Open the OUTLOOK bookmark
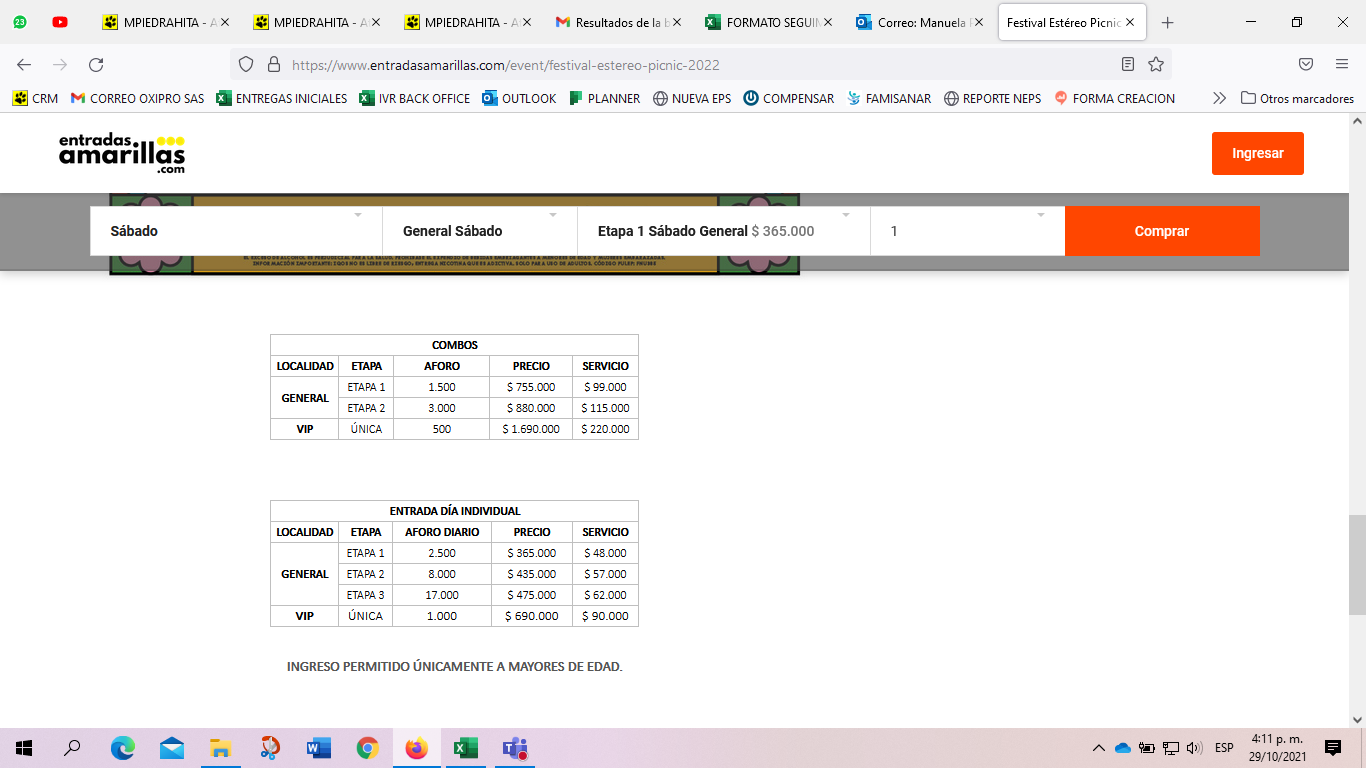The width and height of the screenshot is (1366, 768). pyautogui.click(x=519, y=98)
